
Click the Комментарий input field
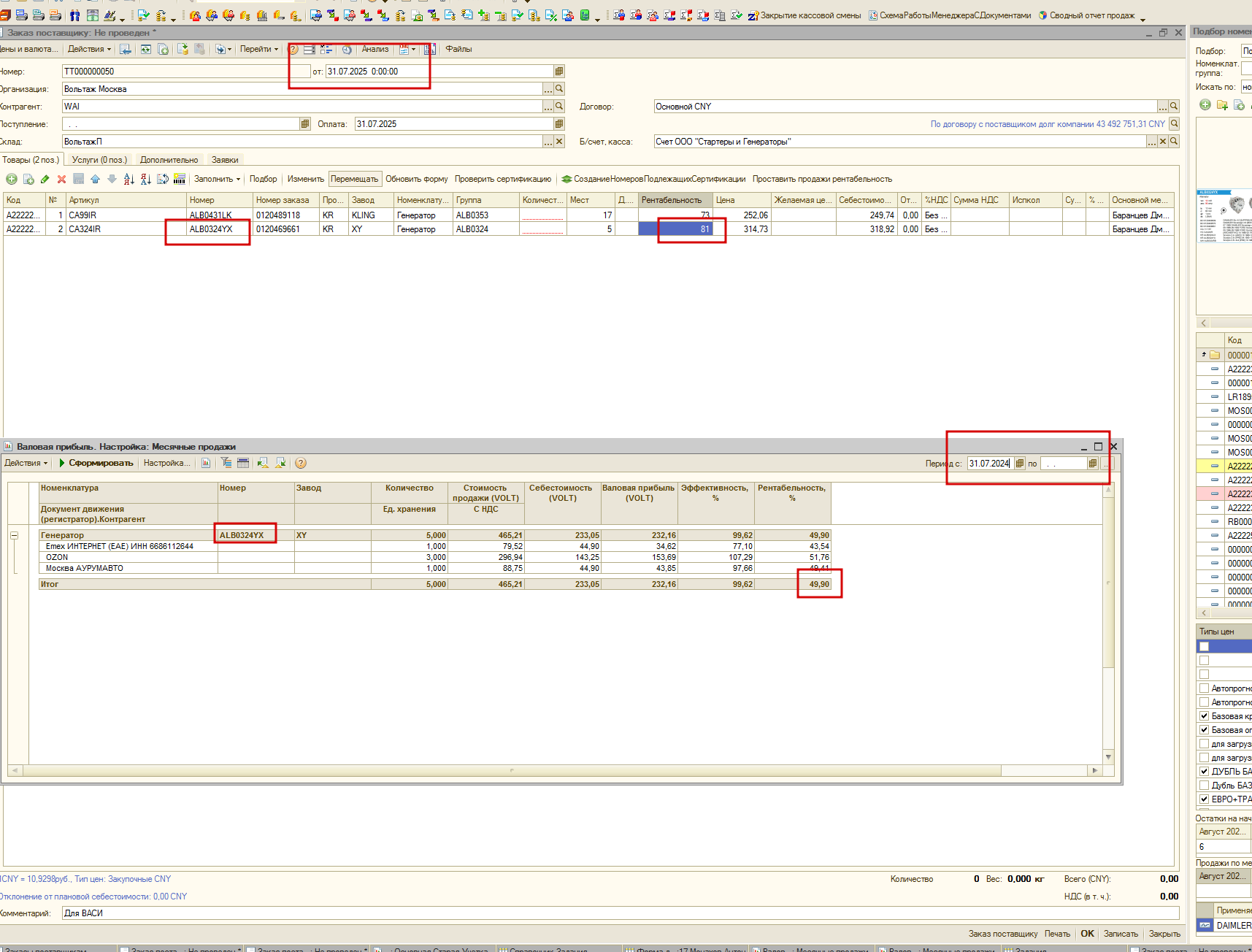(621, 913)
